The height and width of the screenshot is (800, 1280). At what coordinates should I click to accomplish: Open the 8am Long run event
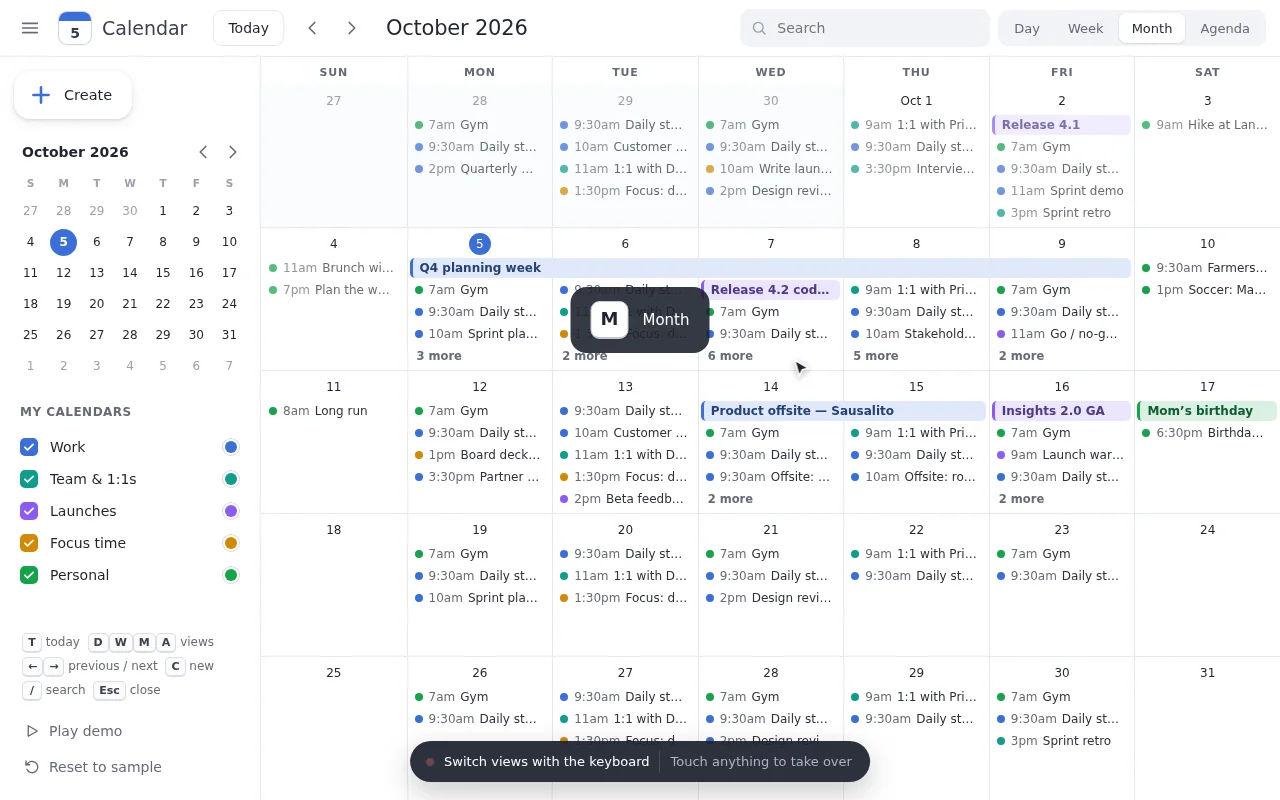tap(334, 411)
